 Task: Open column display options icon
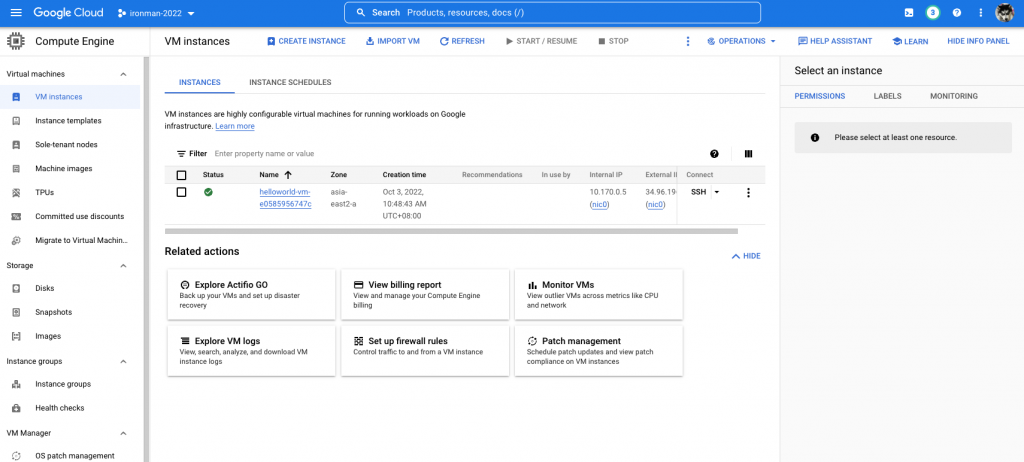point(748,154)
